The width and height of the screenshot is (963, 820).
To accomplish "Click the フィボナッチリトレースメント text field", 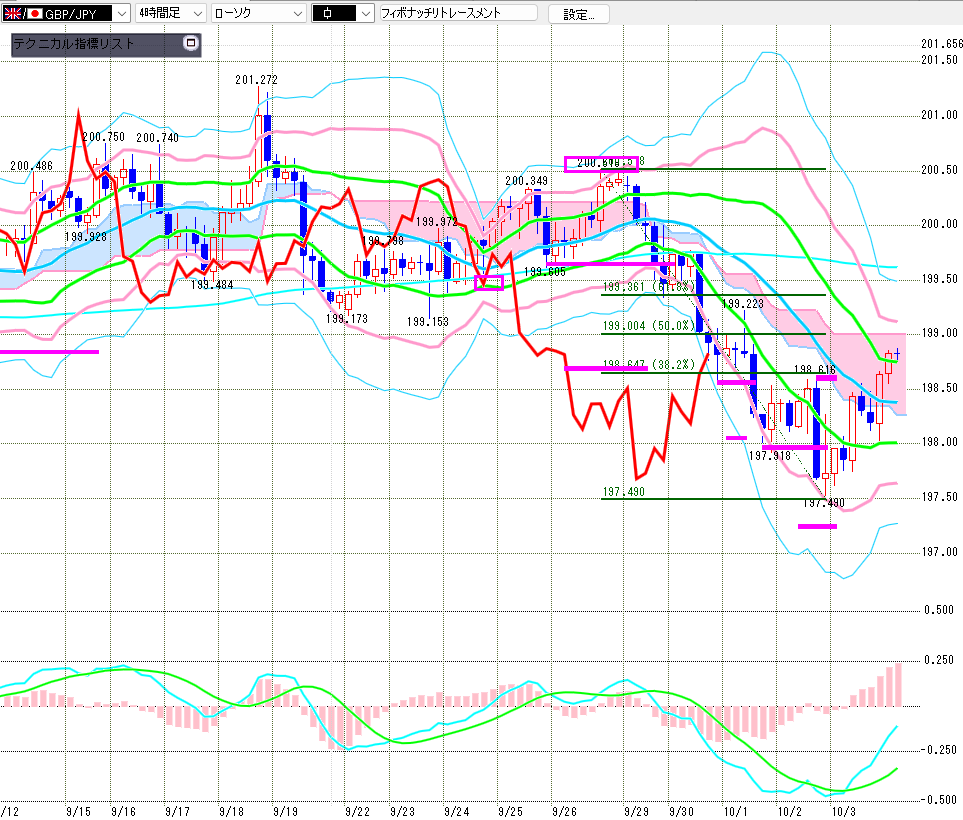I will (x=456, y=14).
